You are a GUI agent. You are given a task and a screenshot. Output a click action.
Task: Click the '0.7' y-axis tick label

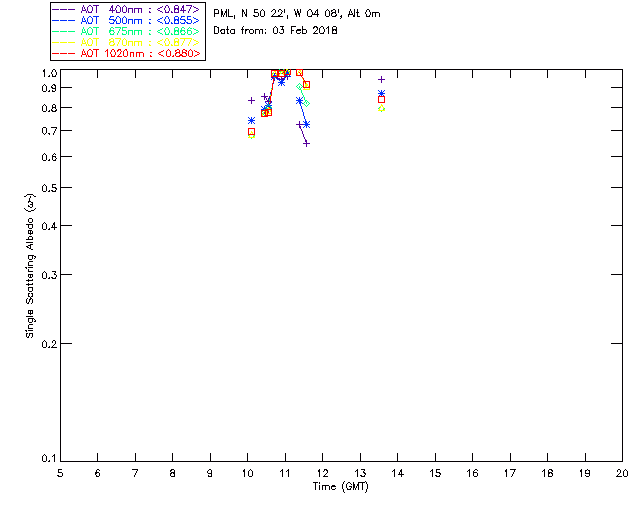[49, 131]
